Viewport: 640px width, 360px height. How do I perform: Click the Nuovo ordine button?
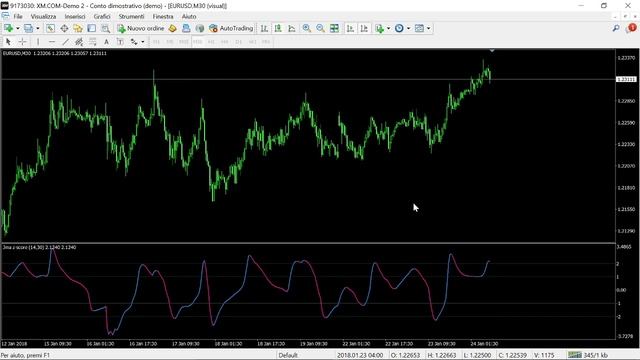pos(140,28)
